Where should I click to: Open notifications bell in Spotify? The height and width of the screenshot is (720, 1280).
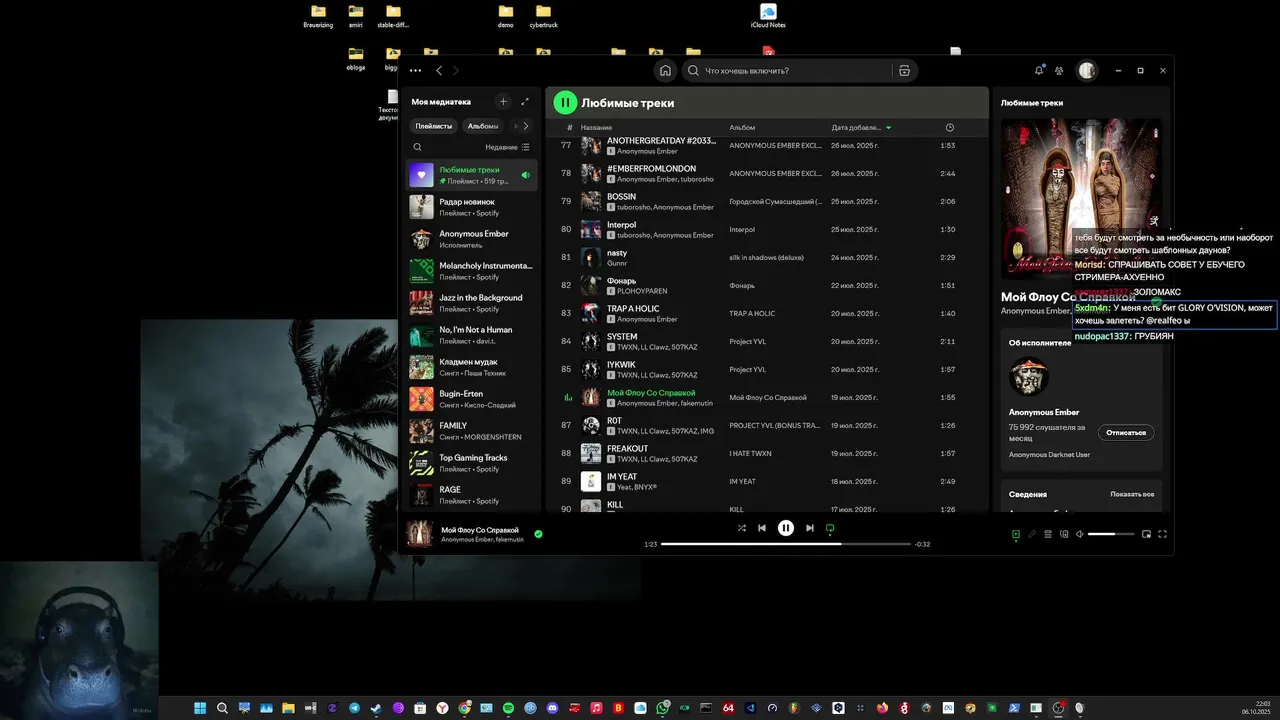1039,70
